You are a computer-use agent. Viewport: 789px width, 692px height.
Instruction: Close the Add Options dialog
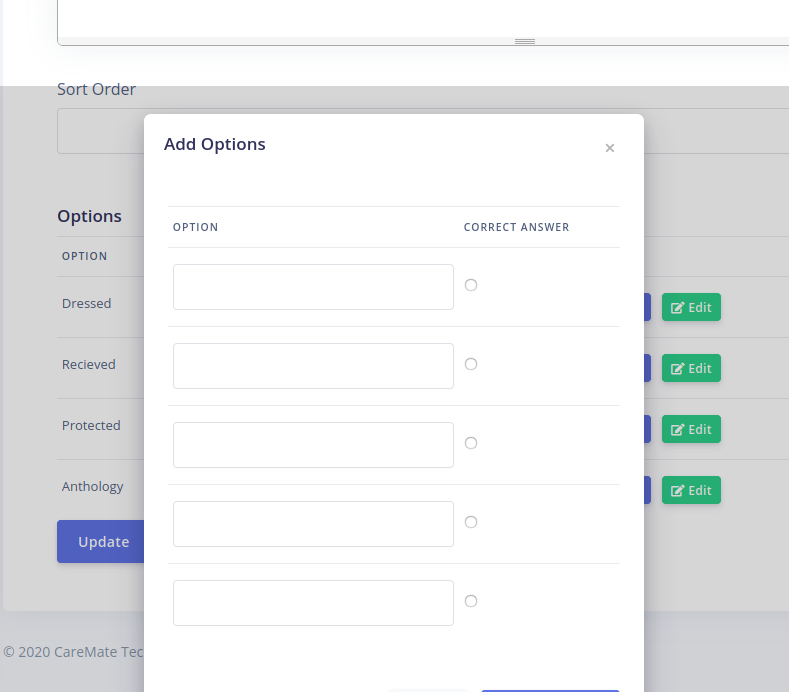click(x=609, y=148)
